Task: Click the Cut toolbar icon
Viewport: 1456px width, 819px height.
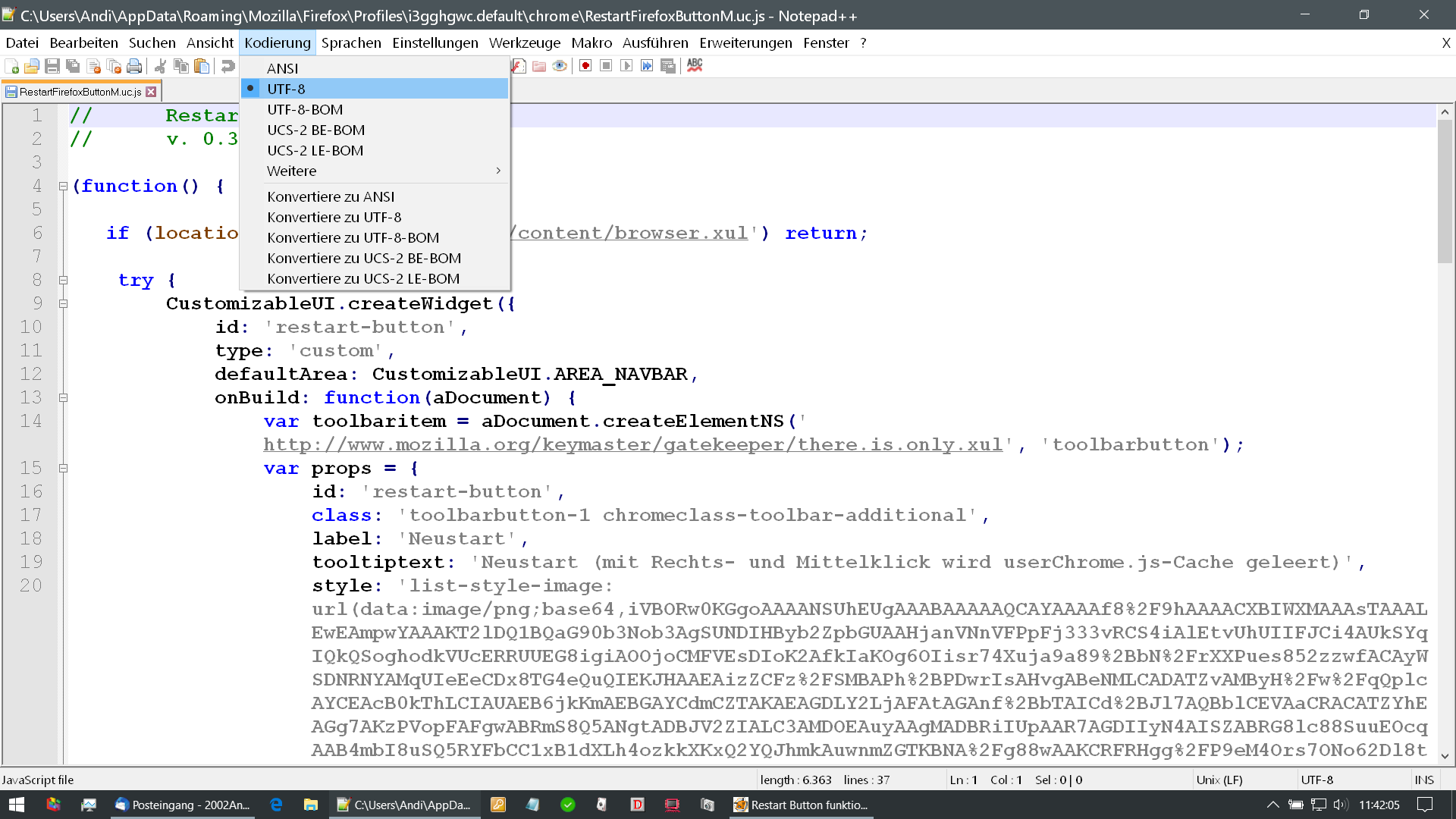Action: [160, 66]
